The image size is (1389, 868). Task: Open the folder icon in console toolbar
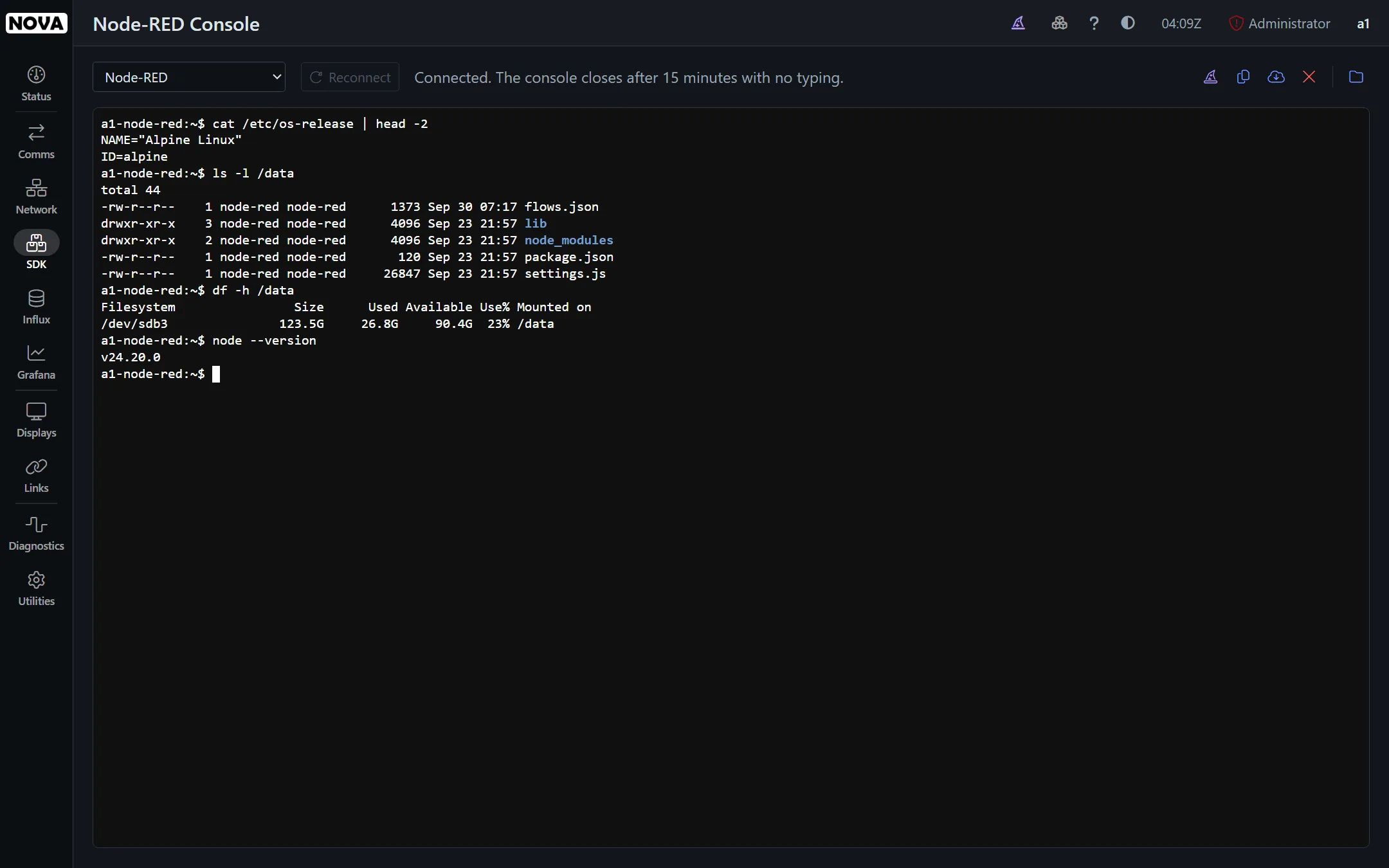pyautogui.click(x=1356, y=77)
